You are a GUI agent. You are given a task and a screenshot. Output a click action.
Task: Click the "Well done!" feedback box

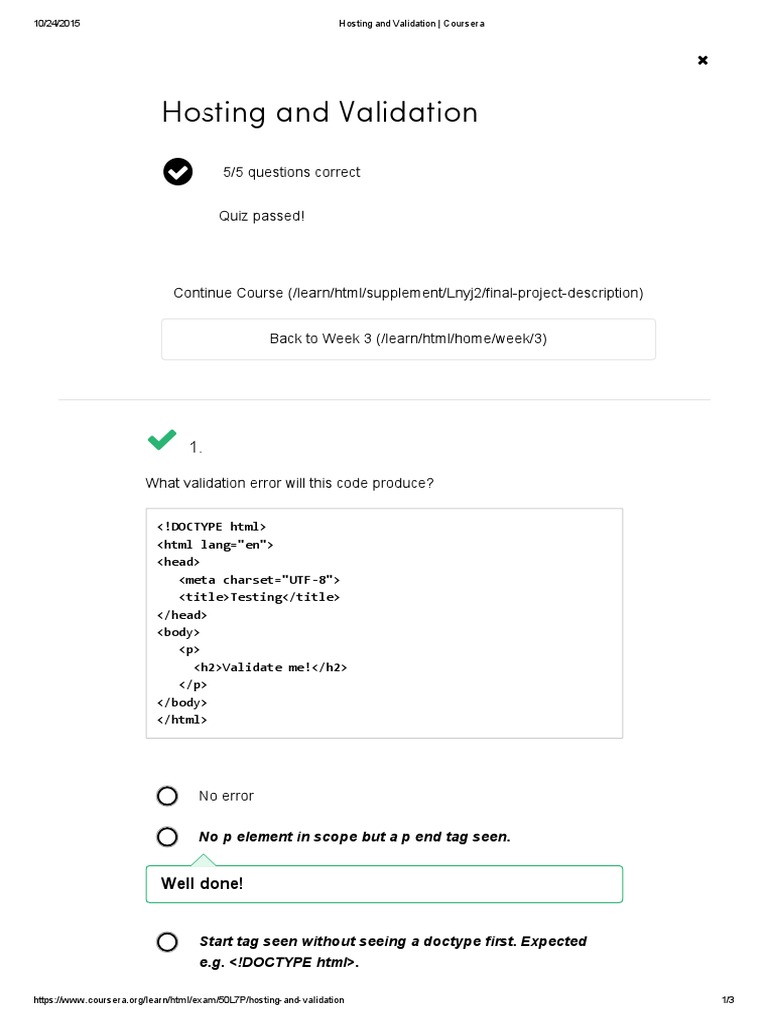click(384, 884)
